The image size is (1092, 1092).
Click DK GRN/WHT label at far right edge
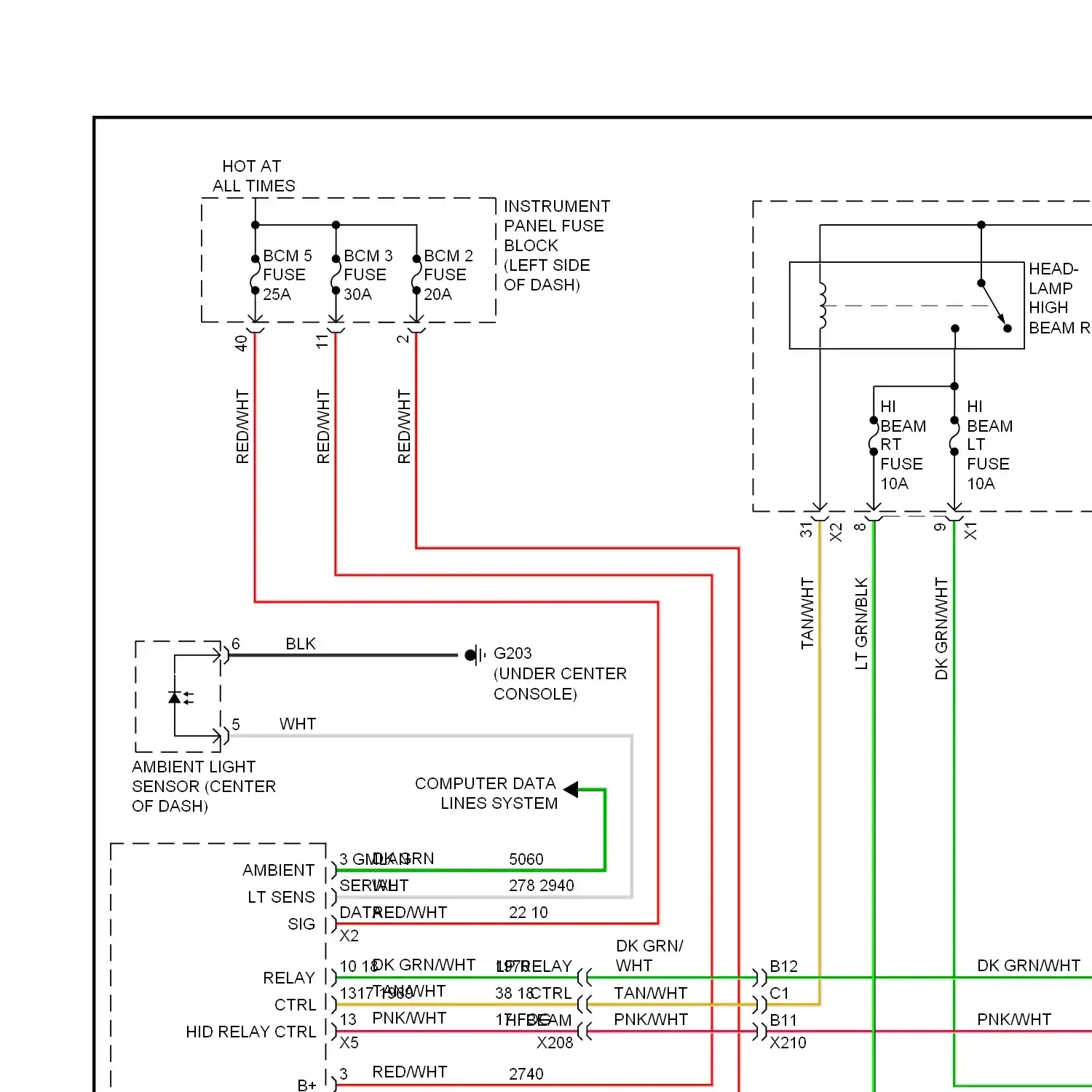point(1029,965)
